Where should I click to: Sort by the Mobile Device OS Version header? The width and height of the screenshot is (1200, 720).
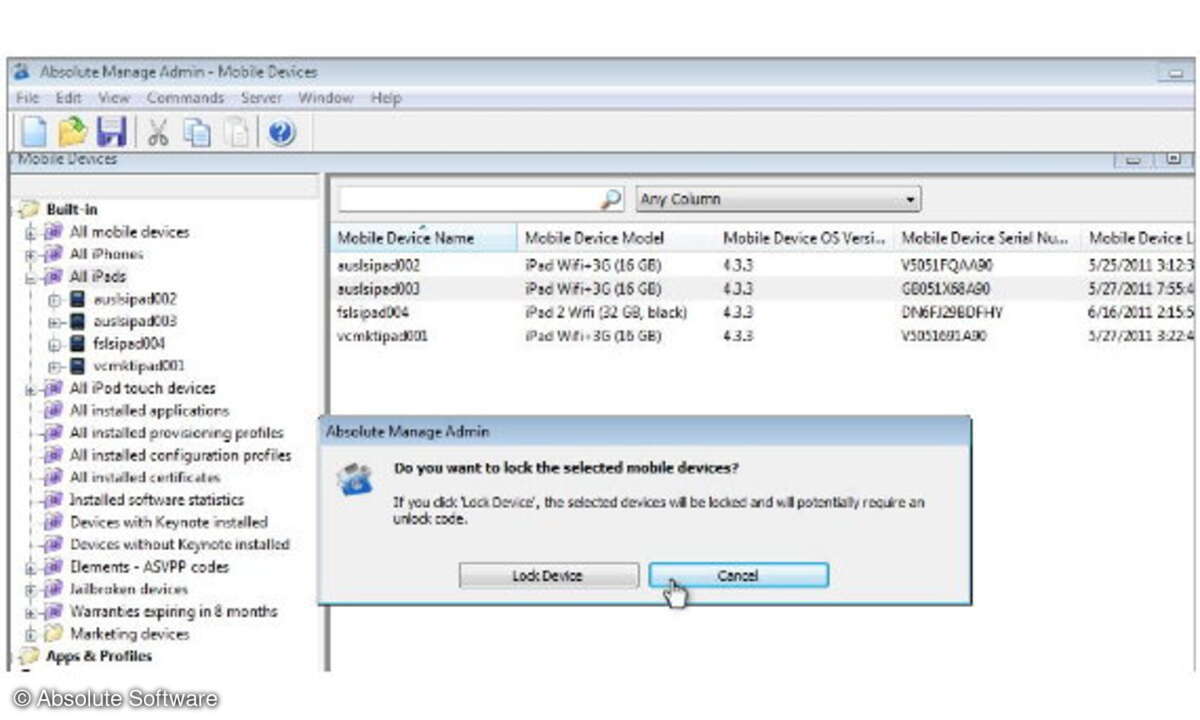pyautogui.click(x=805, y=238)
